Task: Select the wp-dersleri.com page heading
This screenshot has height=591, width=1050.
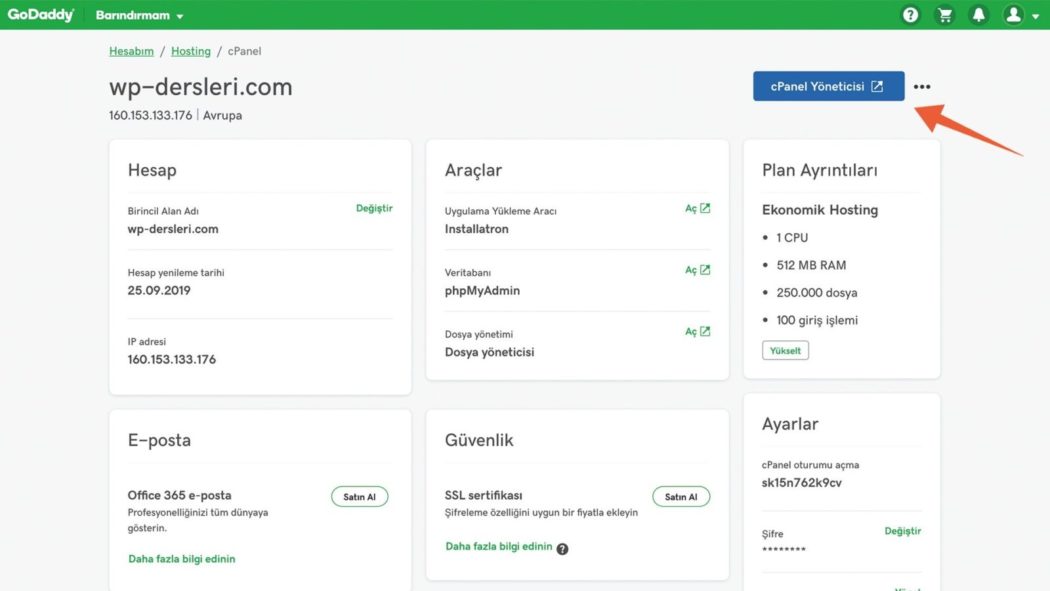Action: click(x=201, y=87)
